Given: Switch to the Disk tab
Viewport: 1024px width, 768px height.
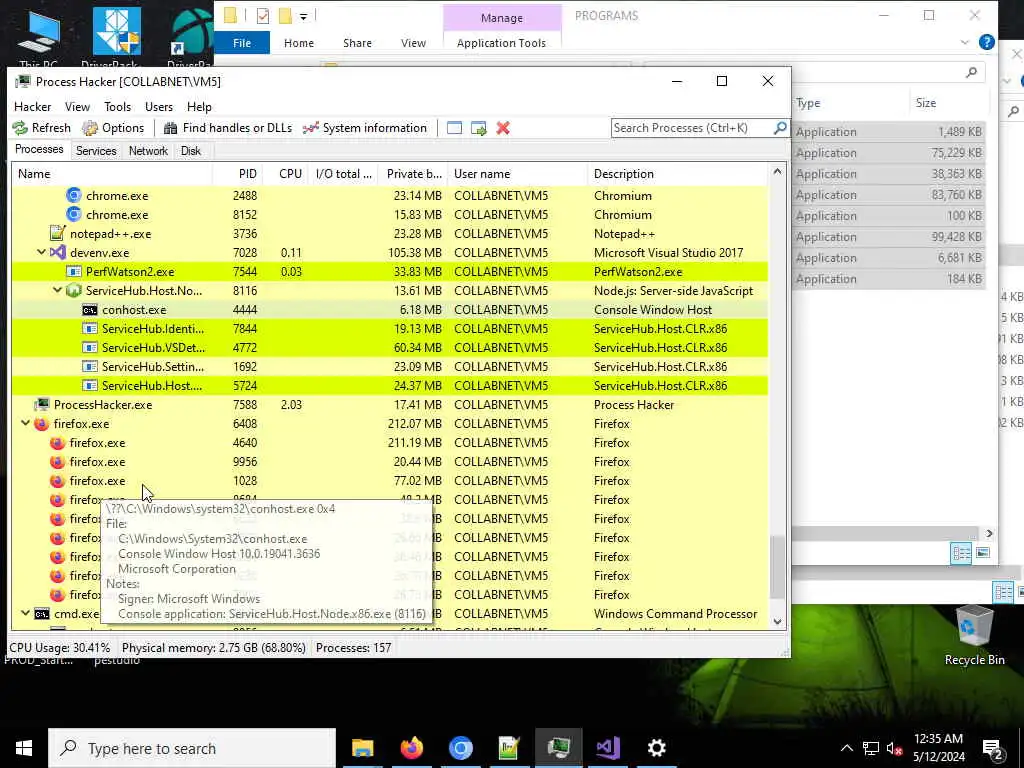Looking at the screenshot, I should tap(191, 151).
